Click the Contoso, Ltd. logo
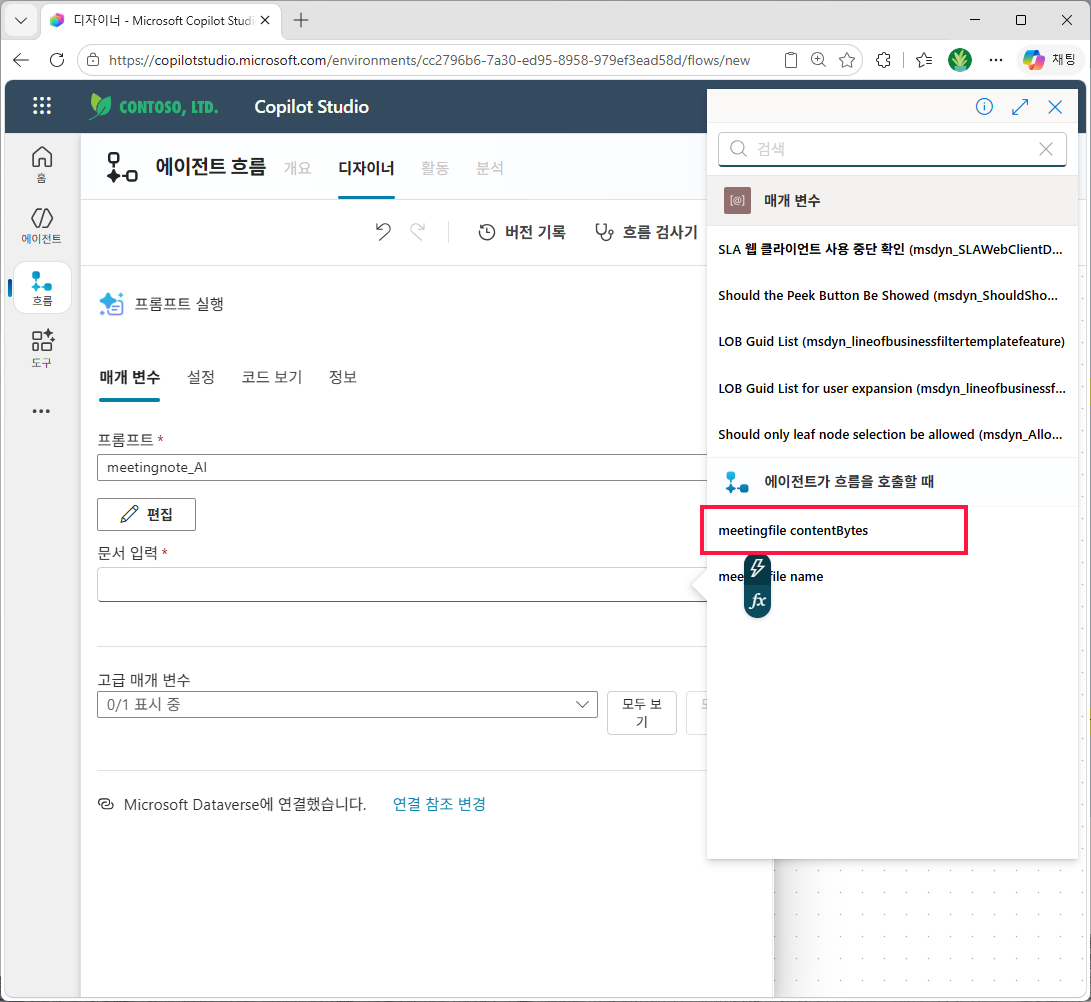This screenshot has width=1091, height=1002. coord(154,106)
